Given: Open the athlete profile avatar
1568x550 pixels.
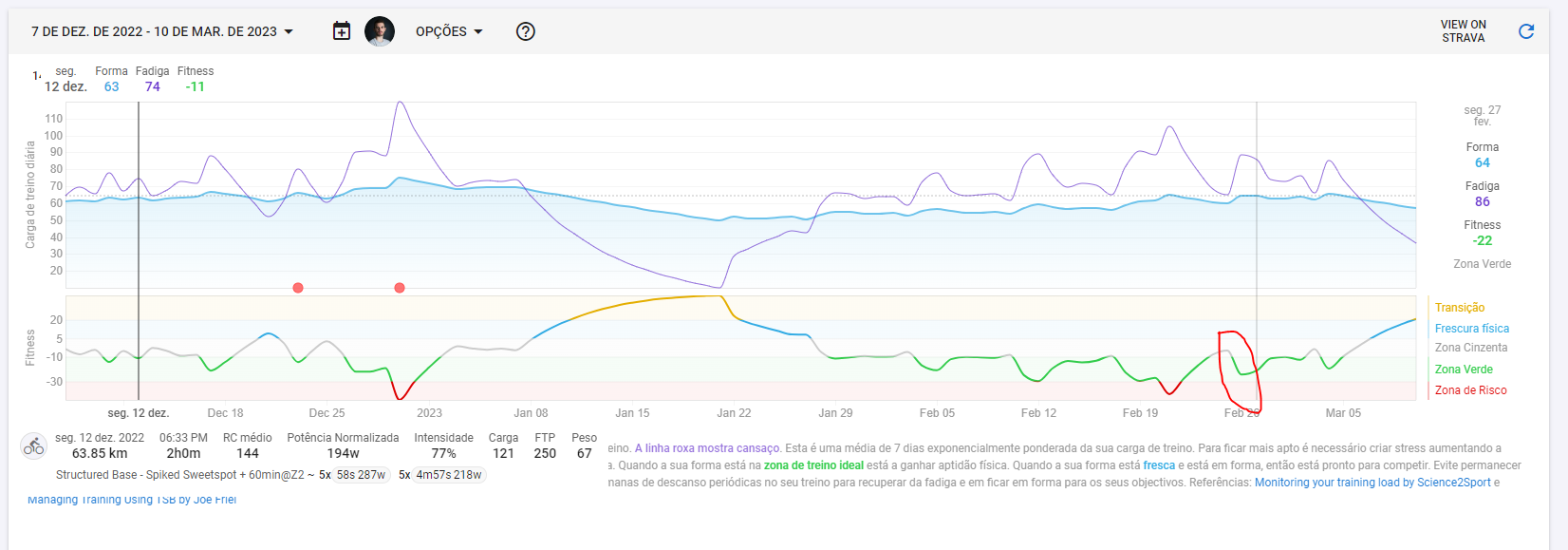Looking at the screenshot, I should pos(380,31).
